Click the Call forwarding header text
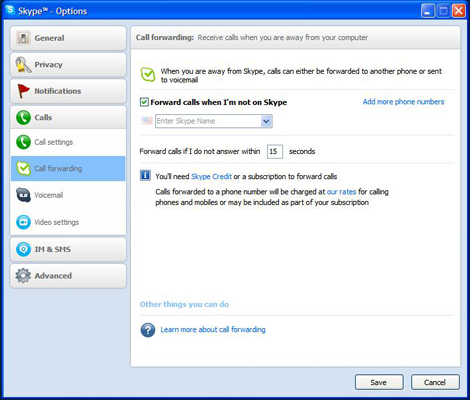470x400 pixels. [165, 37]
